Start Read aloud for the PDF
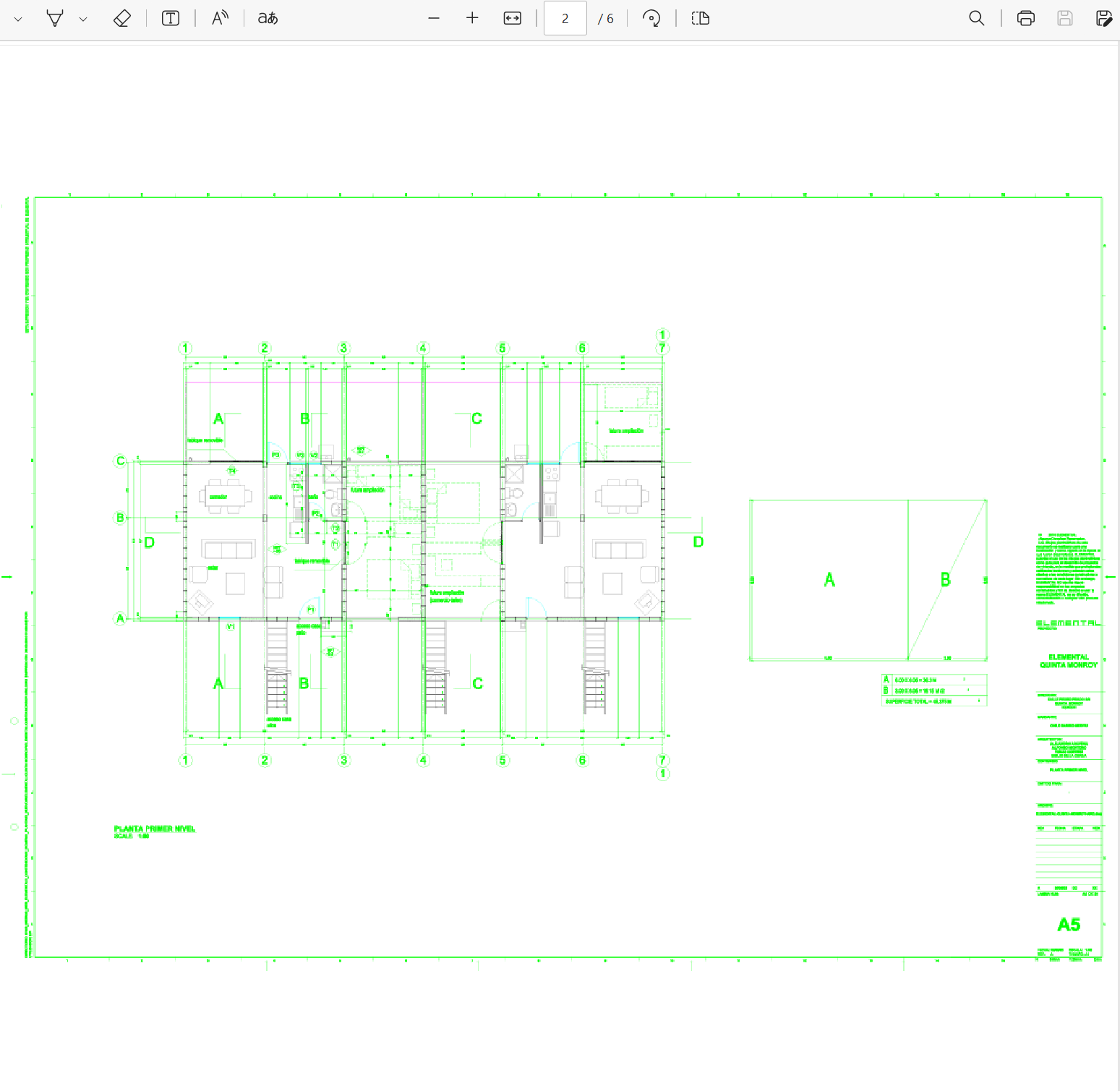Viewport: 1120px width, 1091px height. [x=220, y=18]
